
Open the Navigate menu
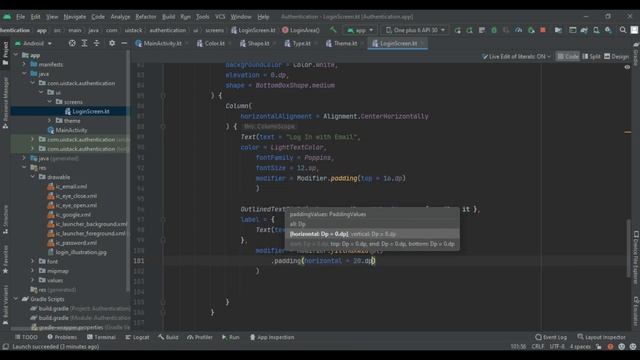pos(75,17)
